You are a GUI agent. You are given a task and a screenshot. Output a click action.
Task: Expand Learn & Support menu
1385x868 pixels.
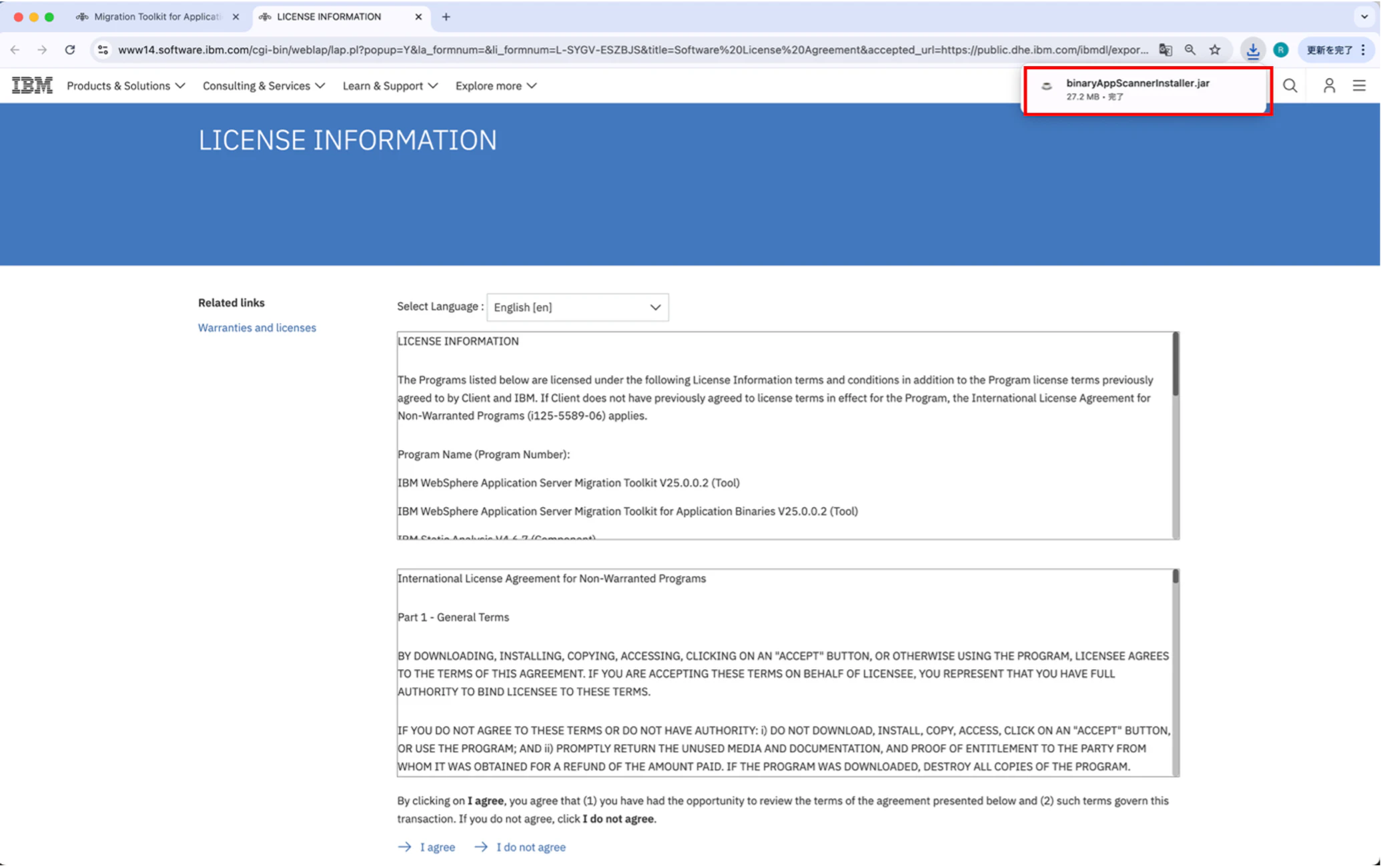pos(390,86)
